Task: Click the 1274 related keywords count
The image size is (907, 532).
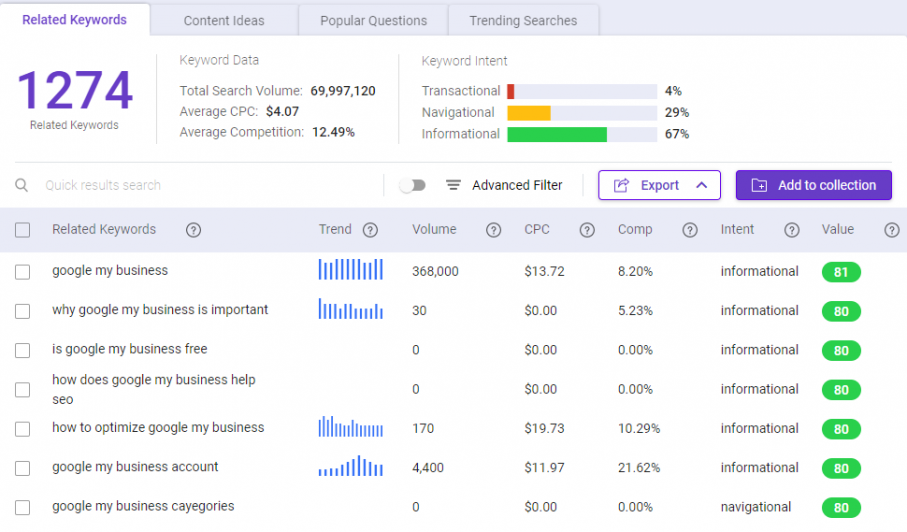Action: pos(75,90)
